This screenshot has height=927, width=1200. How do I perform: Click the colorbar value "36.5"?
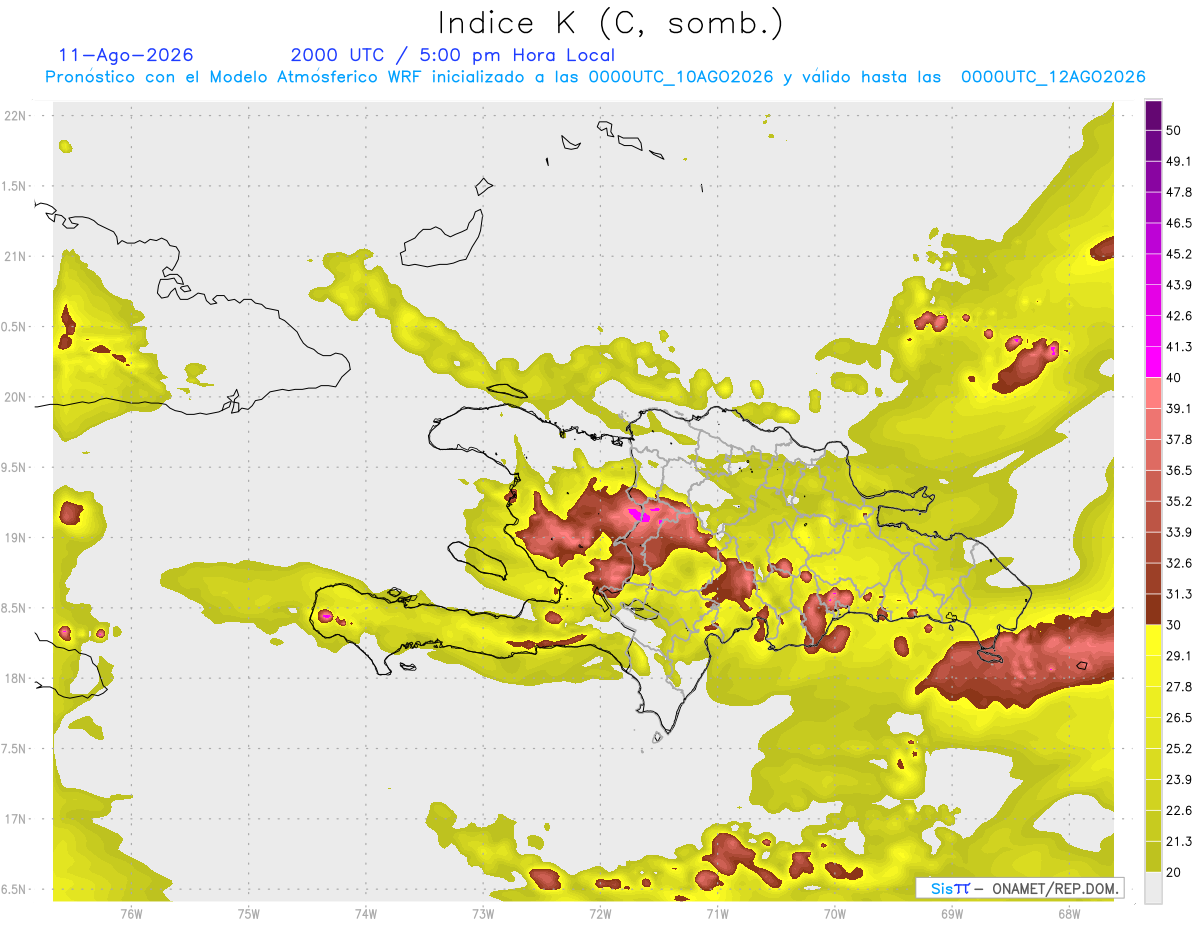1179,470
